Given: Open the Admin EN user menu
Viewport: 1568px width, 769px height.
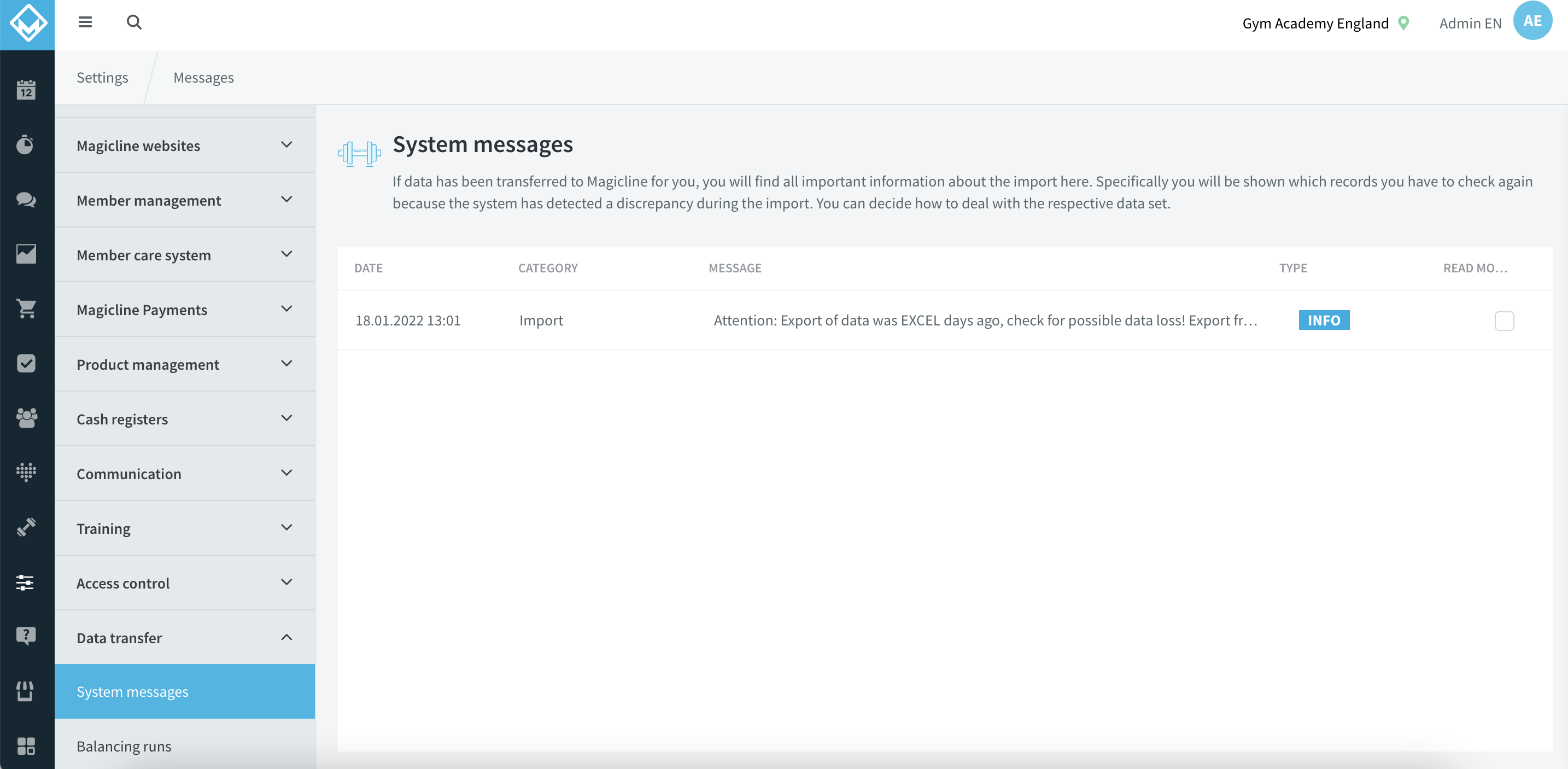Looking at the screenshot, I should [1470, 23].
